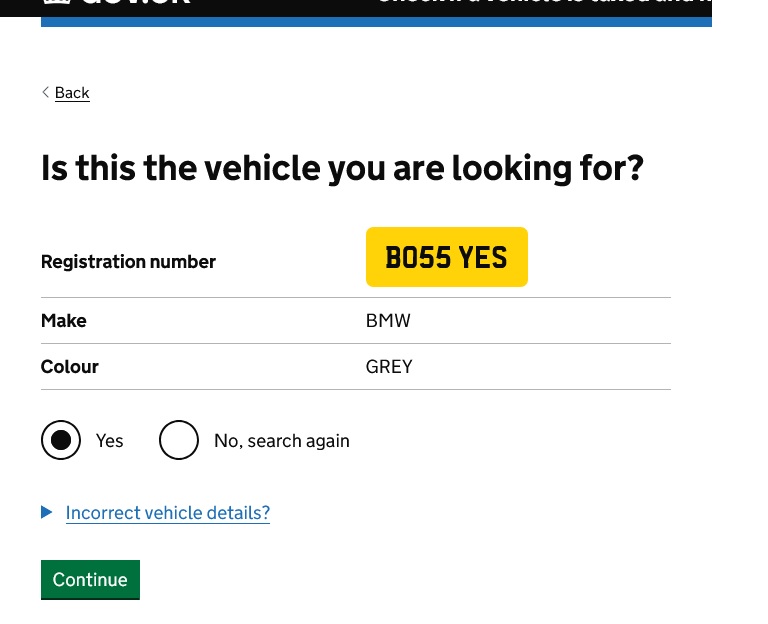The width and height of the screenshot is (768, 624).
Task: Click the Colour row label
Action: pyautogui.click(x=70, y=367)
